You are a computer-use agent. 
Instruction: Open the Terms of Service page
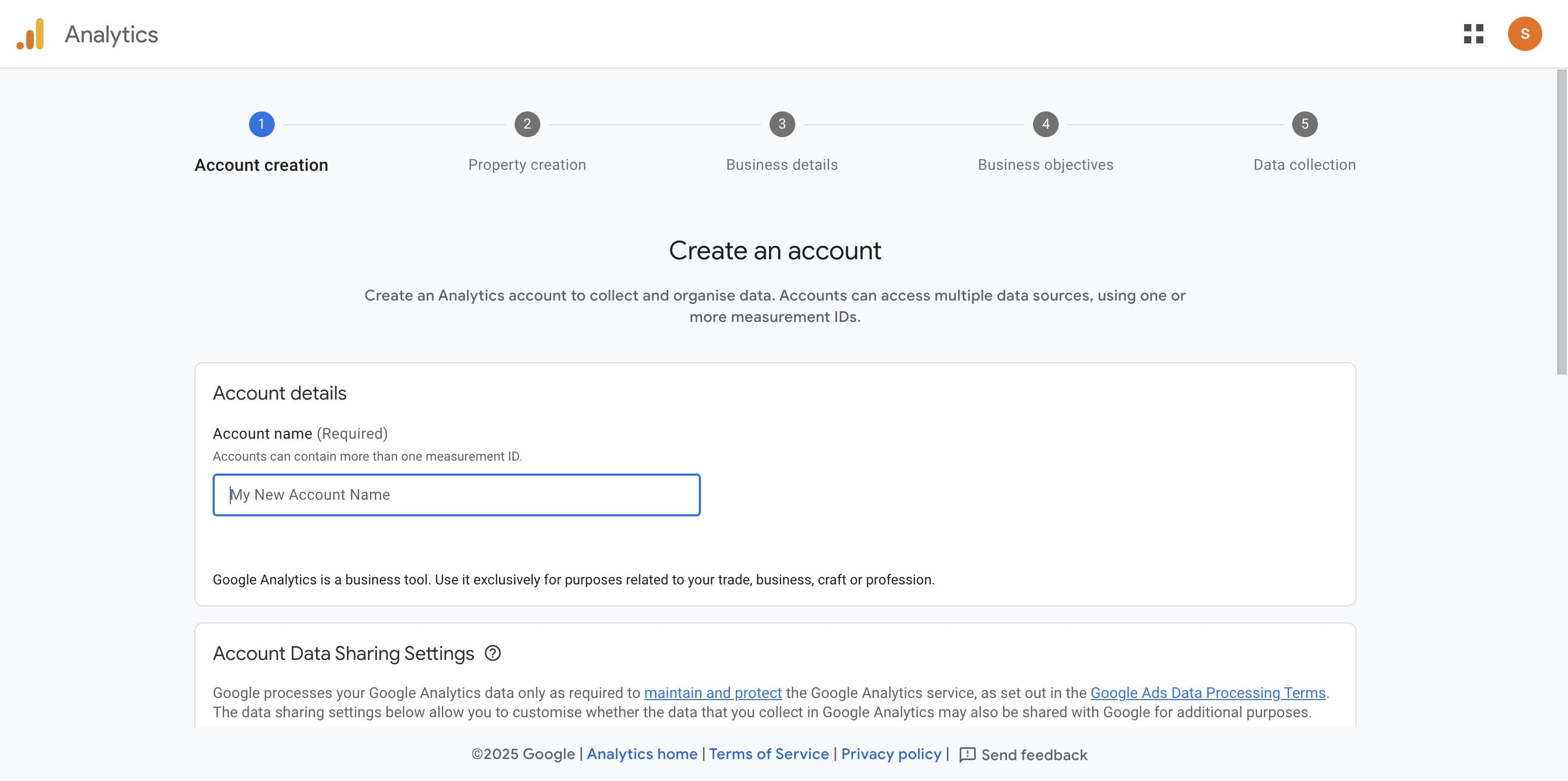[770, 754]
